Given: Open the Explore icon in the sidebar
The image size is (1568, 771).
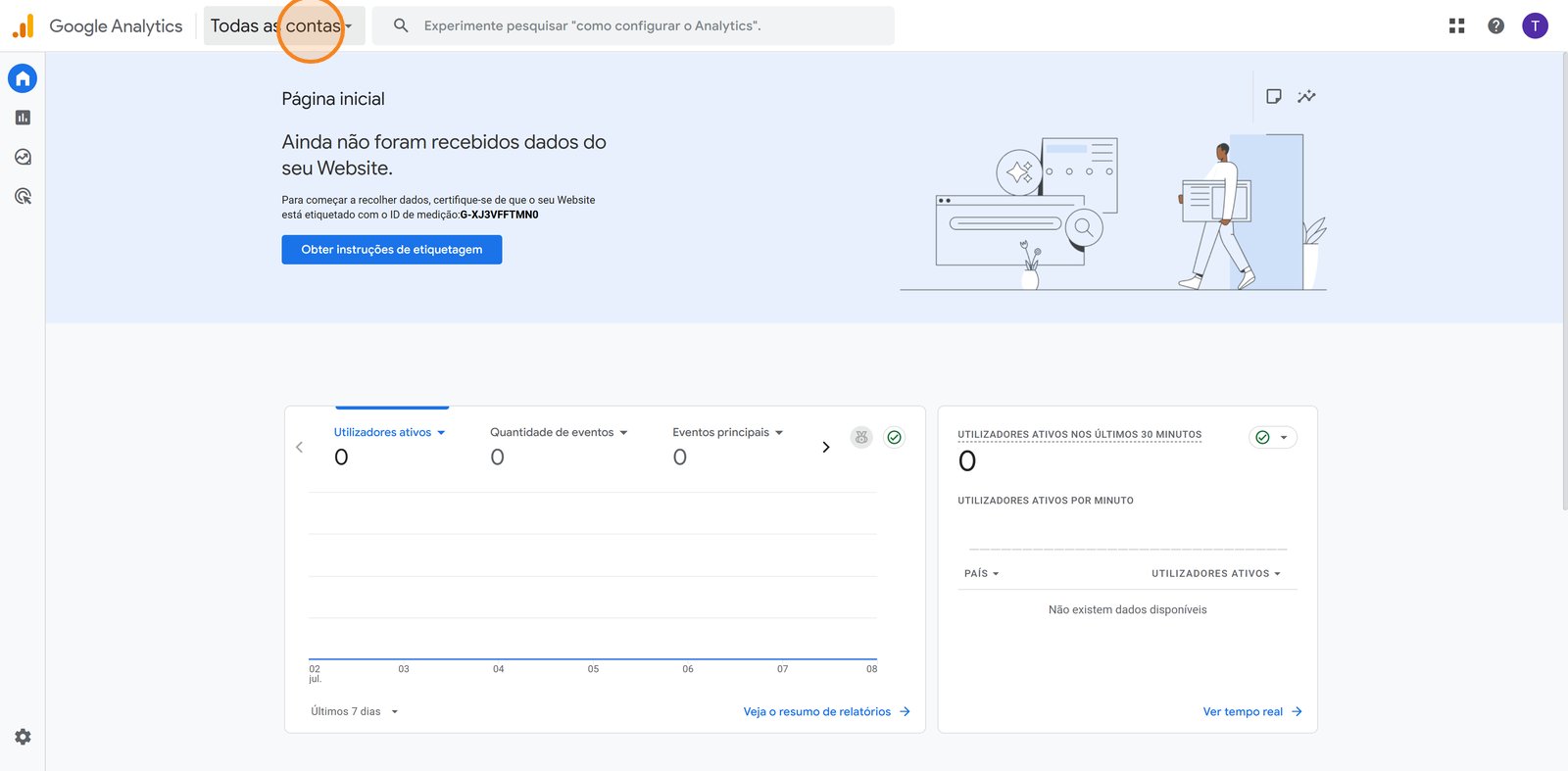Looking at the screenshot, I should tap(23, 157).
